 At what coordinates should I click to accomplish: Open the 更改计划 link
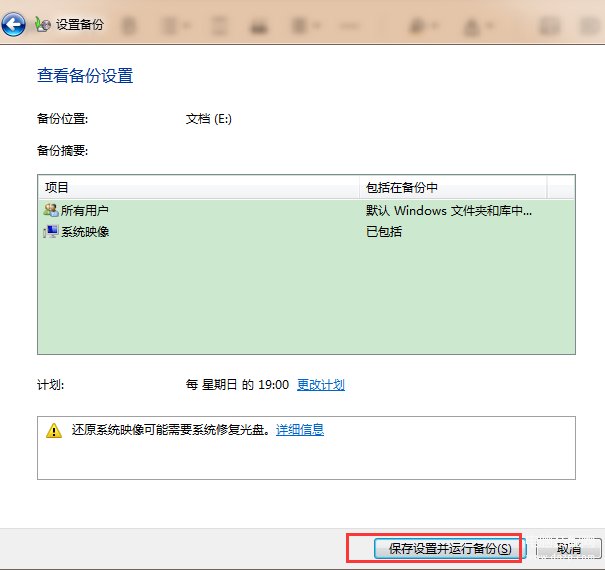321,385
